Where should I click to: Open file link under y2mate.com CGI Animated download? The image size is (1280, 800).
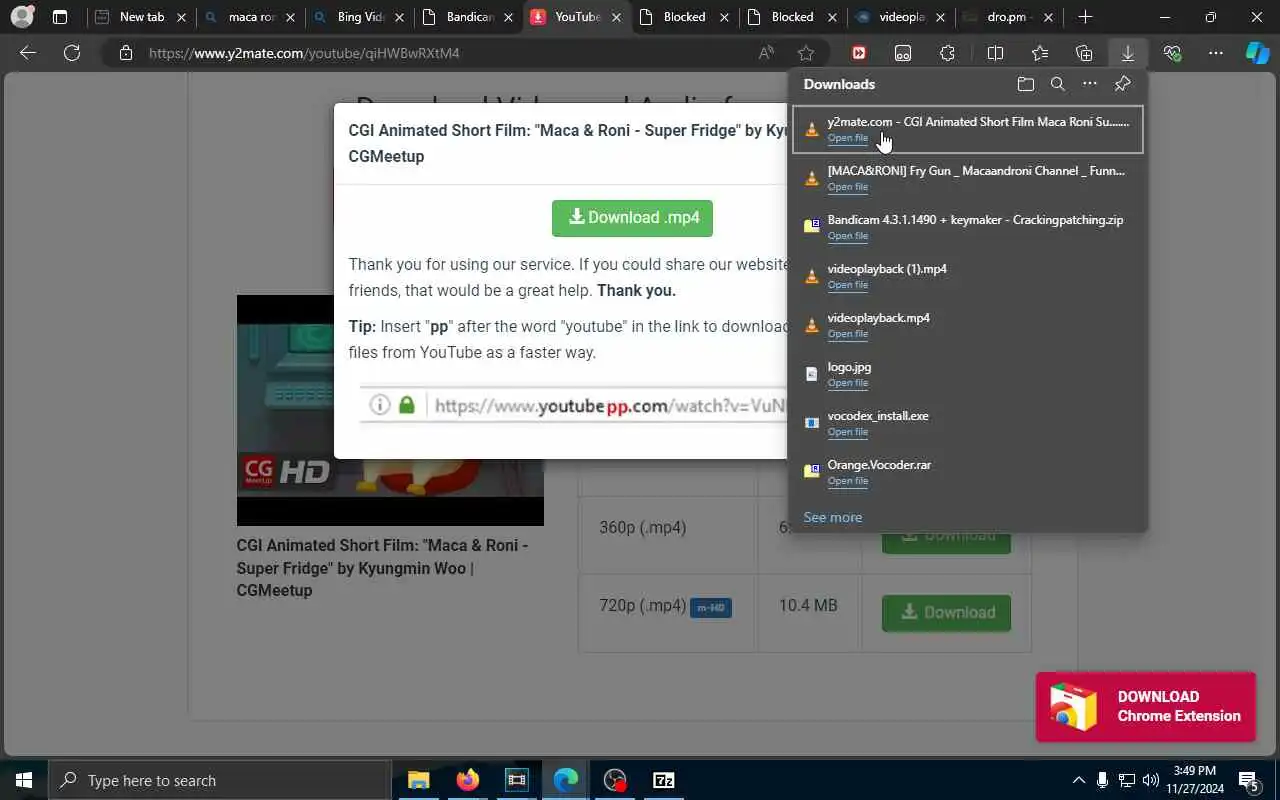[x=848, y=138]
